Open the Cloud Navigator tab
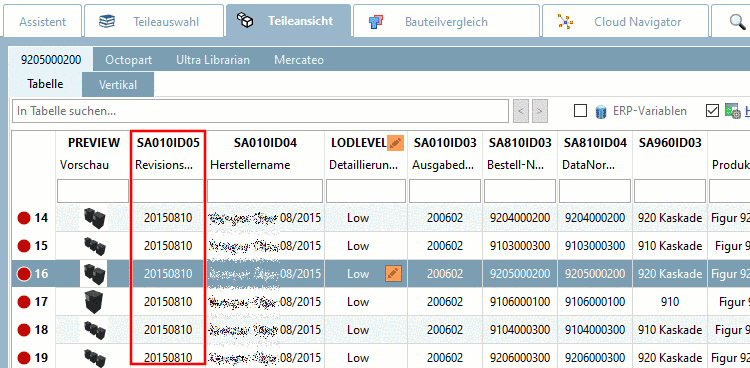This screenshot has height=368, width=750. [625, 22]
